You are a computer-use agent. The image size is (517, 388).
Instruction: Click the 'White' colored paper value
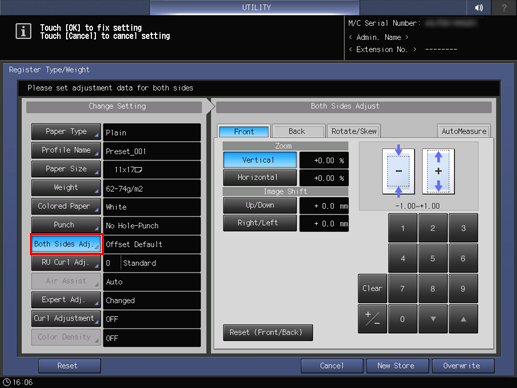[x=152, y=207]
